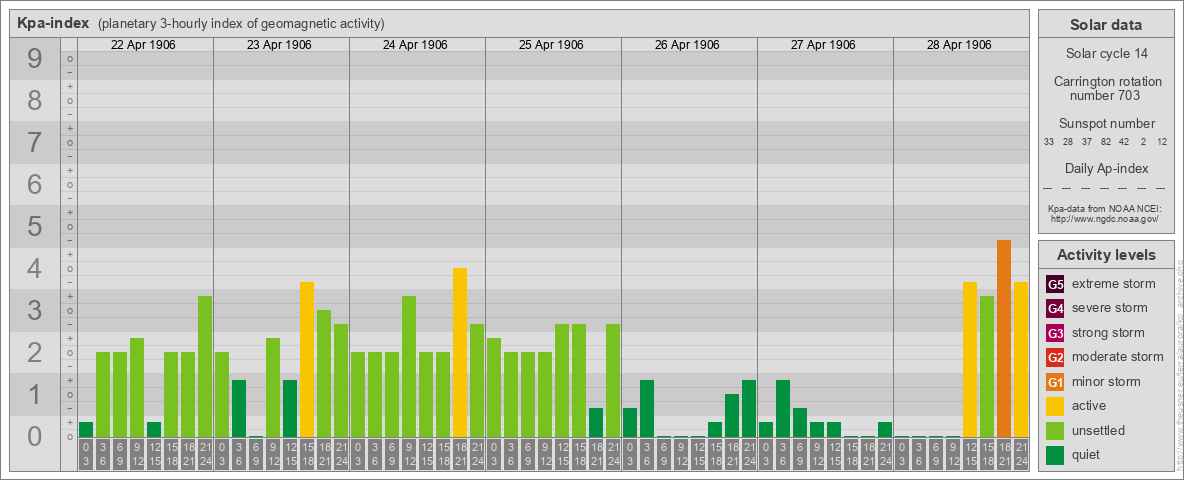Screen dimensions: 1184x480
Task: Click the Activity levels panel heading
Action: 1106,255
